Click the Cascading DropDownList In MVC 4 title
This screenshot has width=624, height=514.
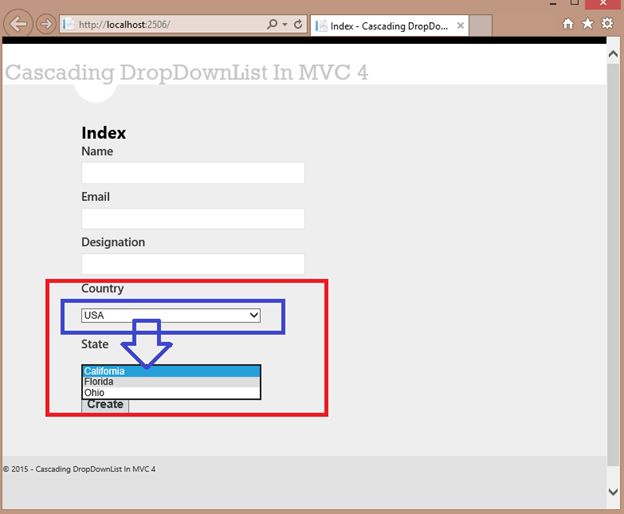[x=186, y=73]
